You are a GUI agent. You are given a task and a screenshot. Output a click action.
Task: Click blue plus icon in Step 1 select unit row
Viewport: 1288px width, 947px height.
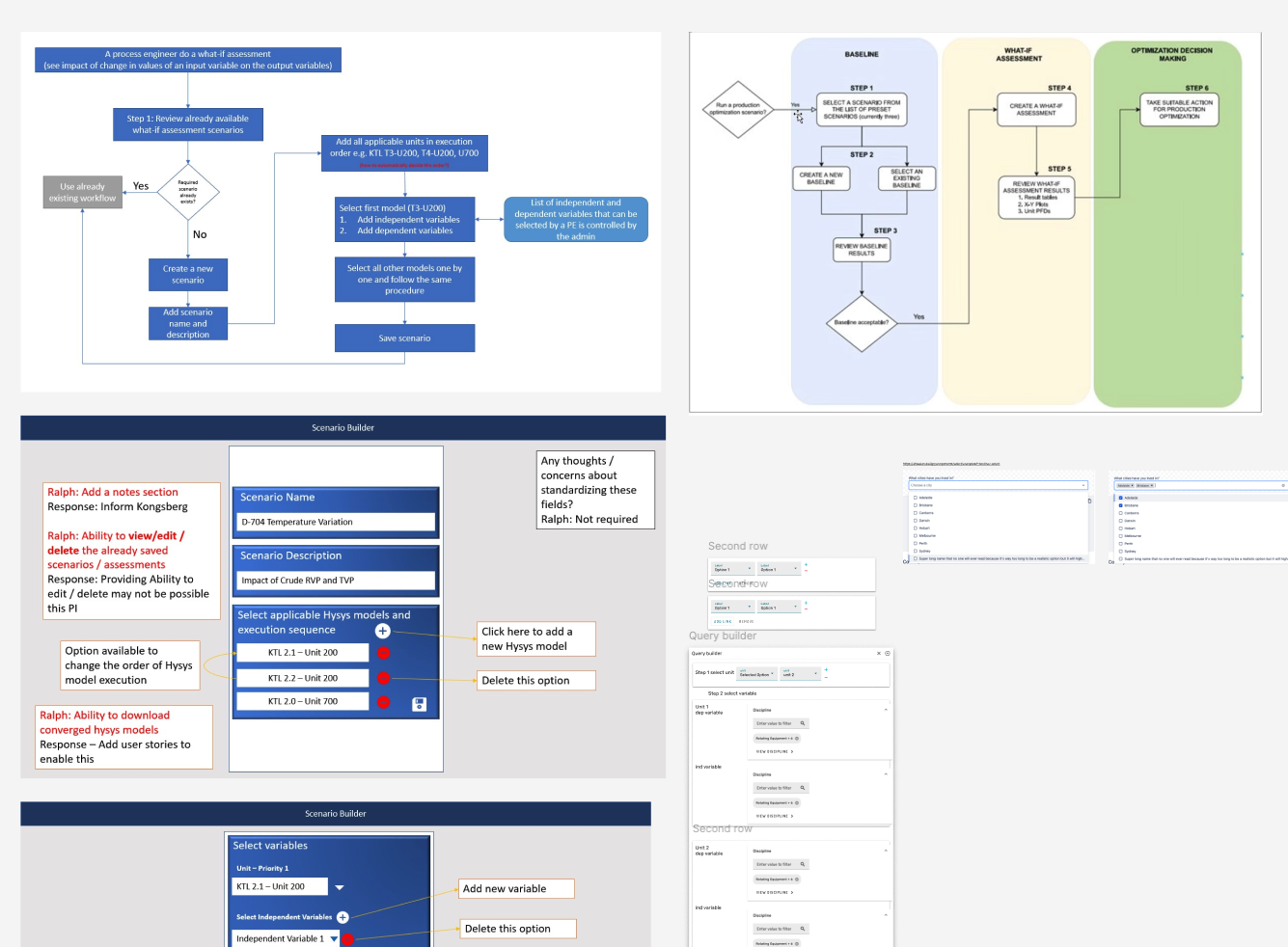coord(826,669)
